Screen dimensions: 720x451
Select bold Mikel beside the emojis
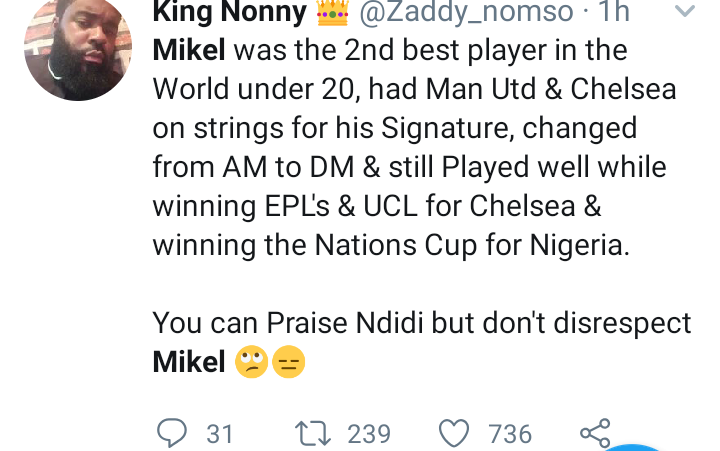tap(189, 362)
